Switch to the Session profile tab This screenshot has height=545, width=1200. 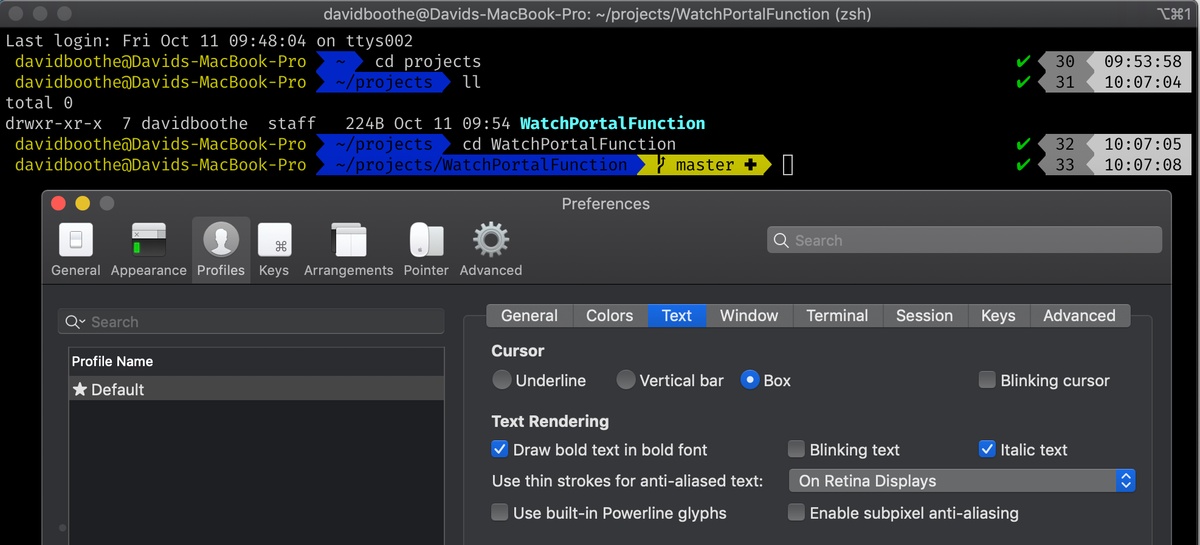click(924, 315)
